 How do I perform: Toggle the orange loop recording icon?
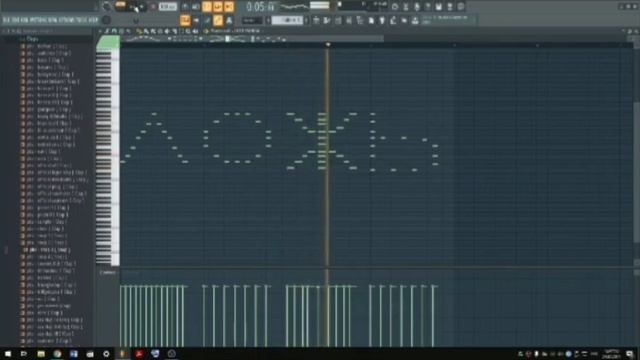coord(229,7)
